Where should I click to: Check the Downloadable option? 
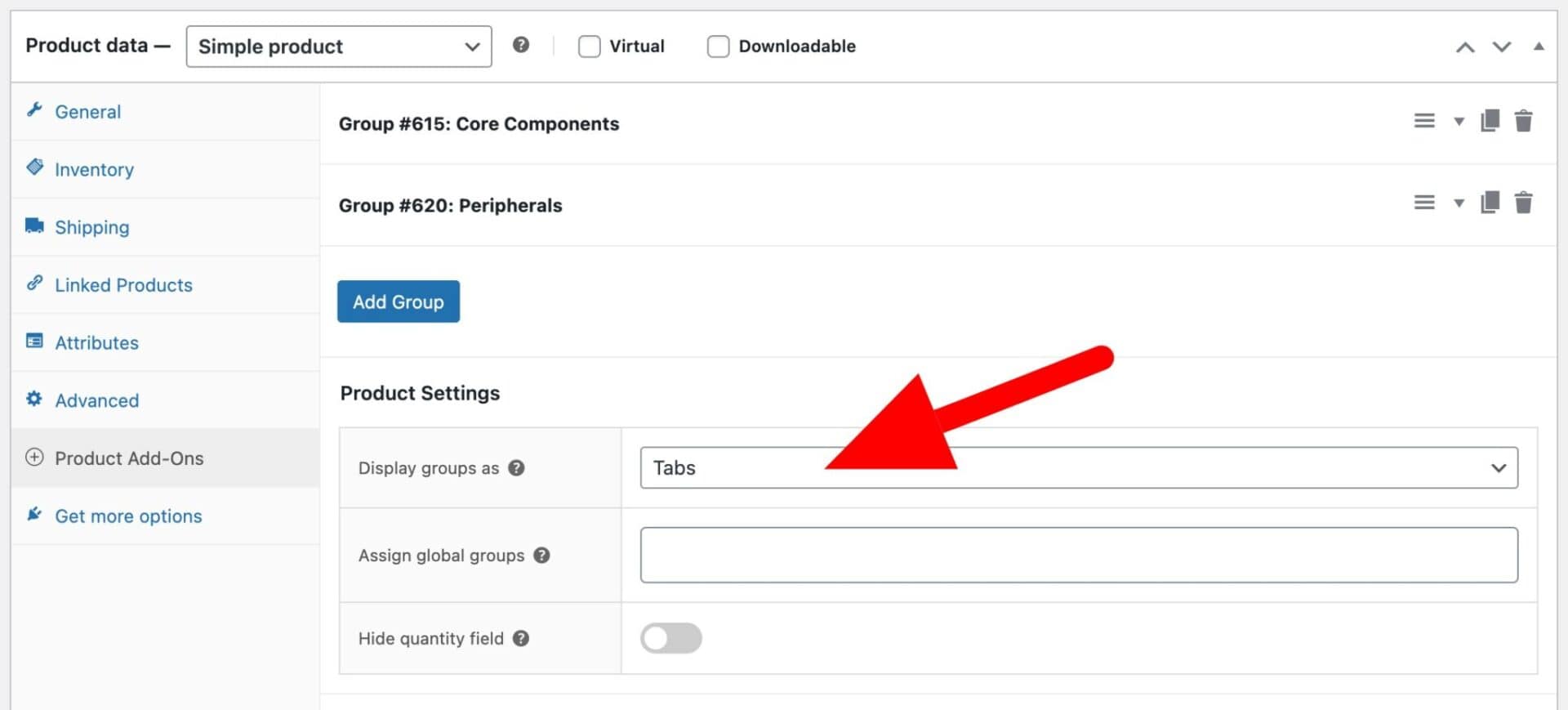coord(718,47)
